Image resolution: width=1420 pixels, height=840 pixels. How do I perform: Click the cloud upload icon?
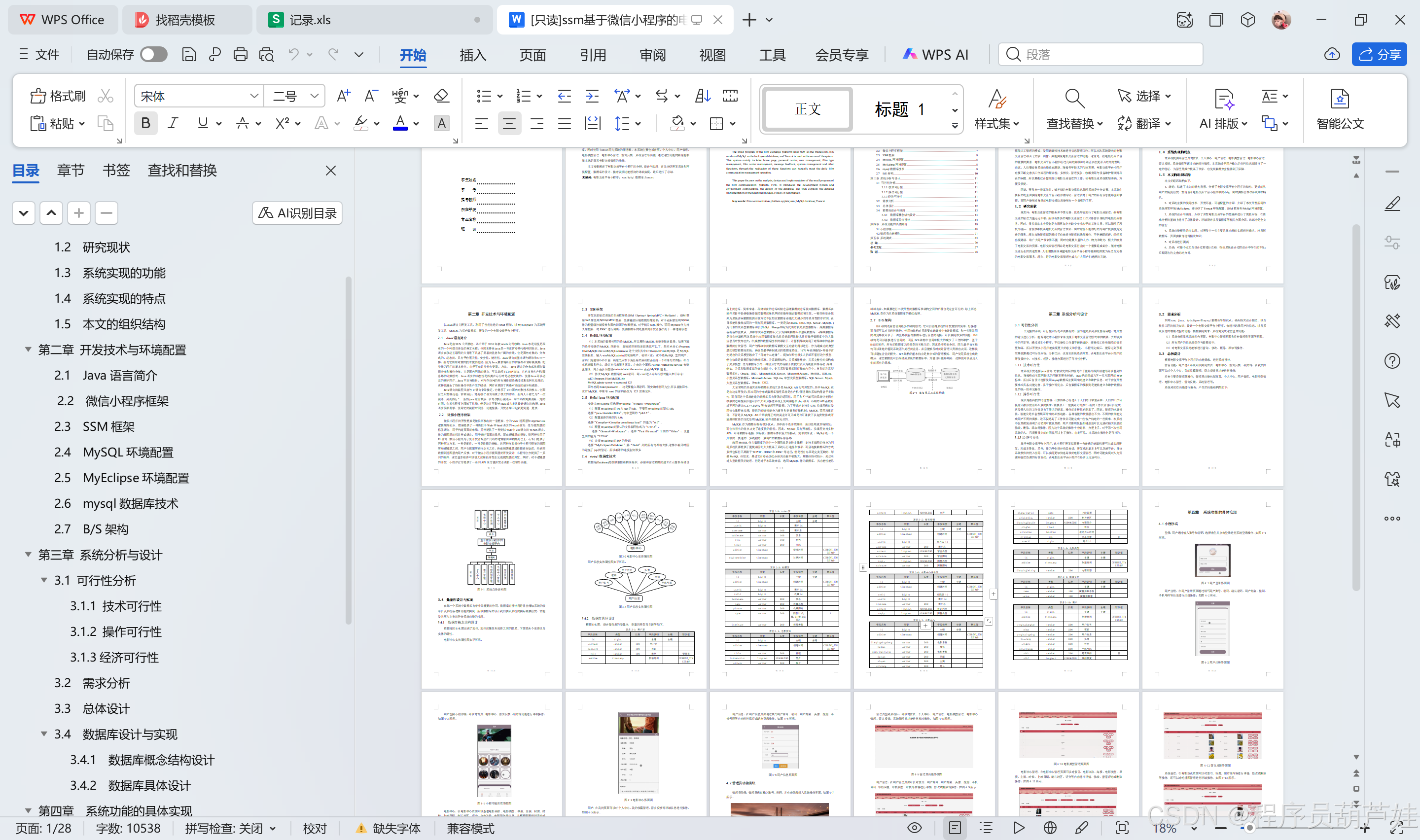(1332, 54)
